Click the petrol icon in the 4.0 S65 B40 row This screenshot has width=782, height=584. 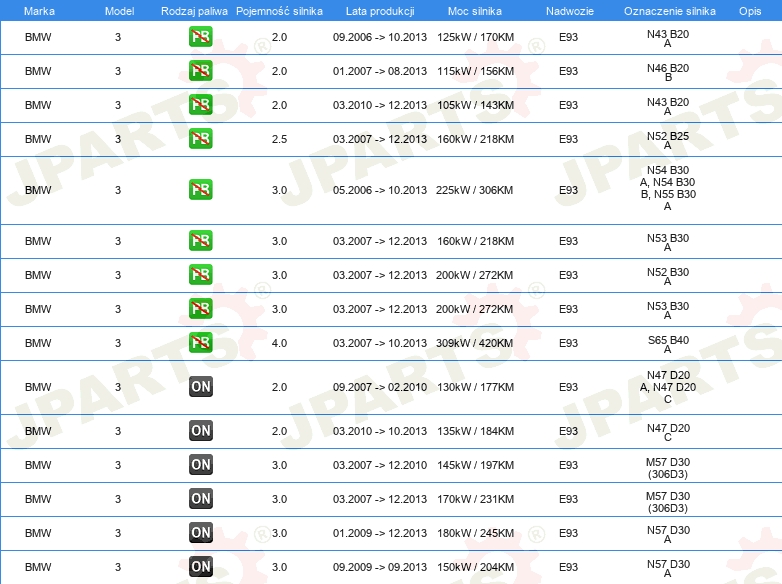tap(200, 343)
